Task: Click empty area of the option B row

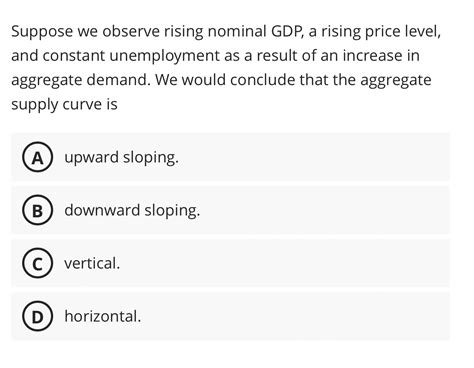Action: (323, 210)
